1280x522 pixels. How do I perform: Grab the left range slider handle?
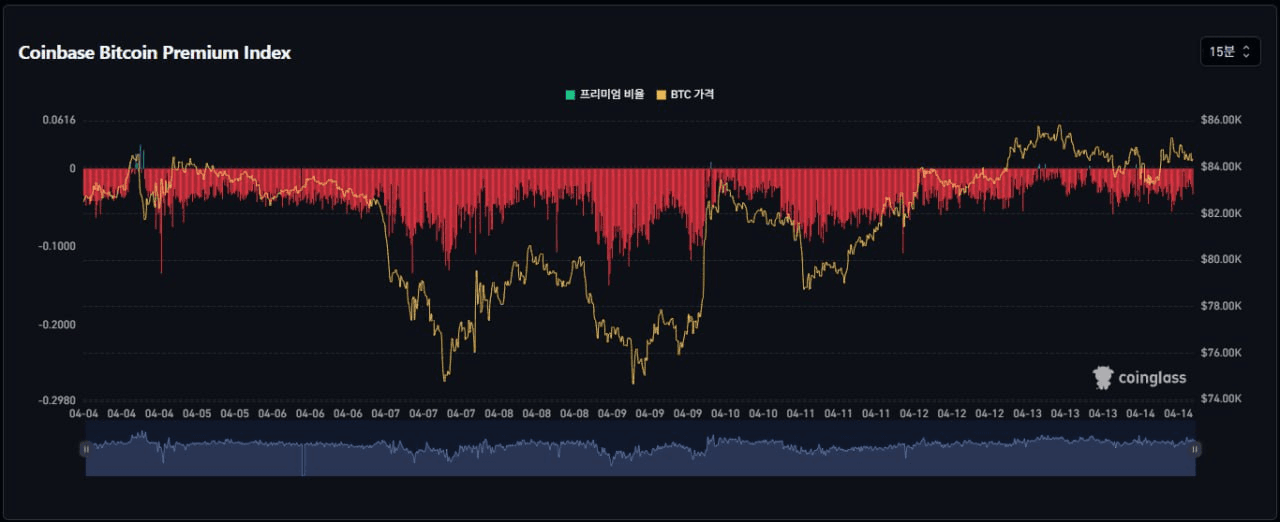85,450
